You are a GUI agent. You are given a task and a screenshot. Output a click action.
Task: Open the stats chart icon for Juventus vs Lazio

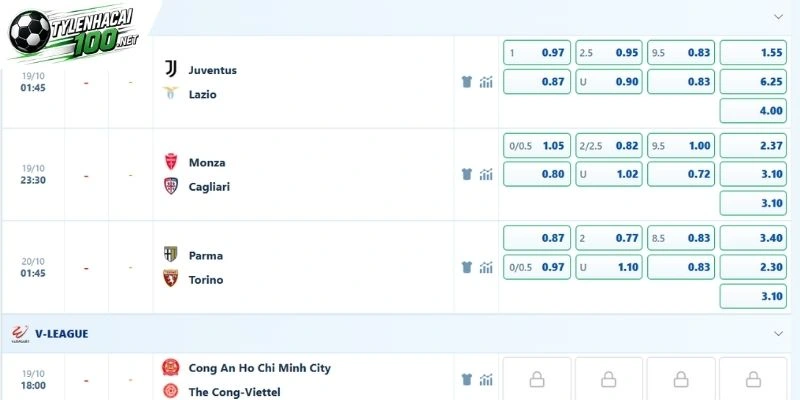pos(486,82)
